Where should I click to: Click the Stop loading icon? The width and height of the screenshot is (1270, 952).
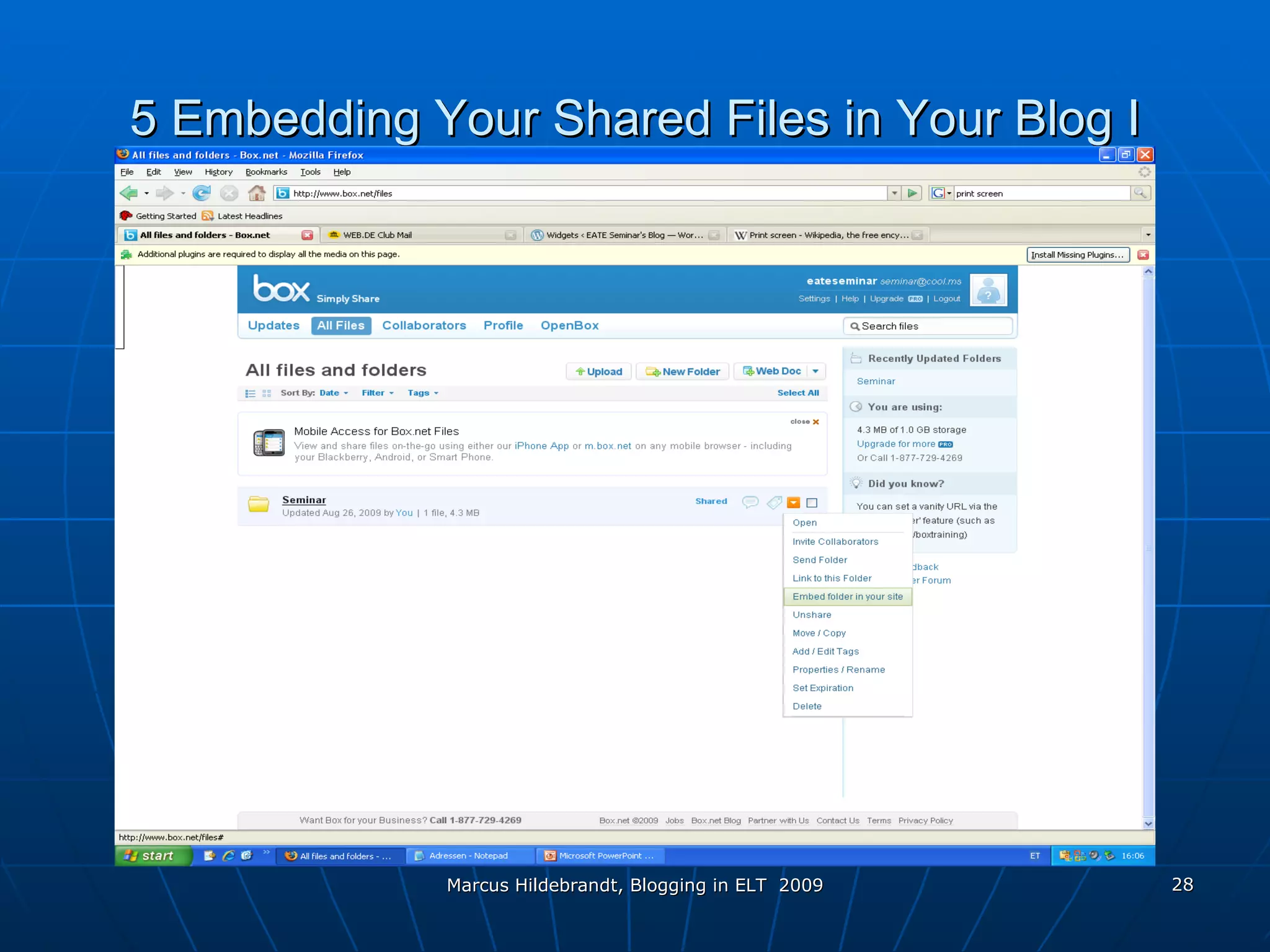click(229, 193)
